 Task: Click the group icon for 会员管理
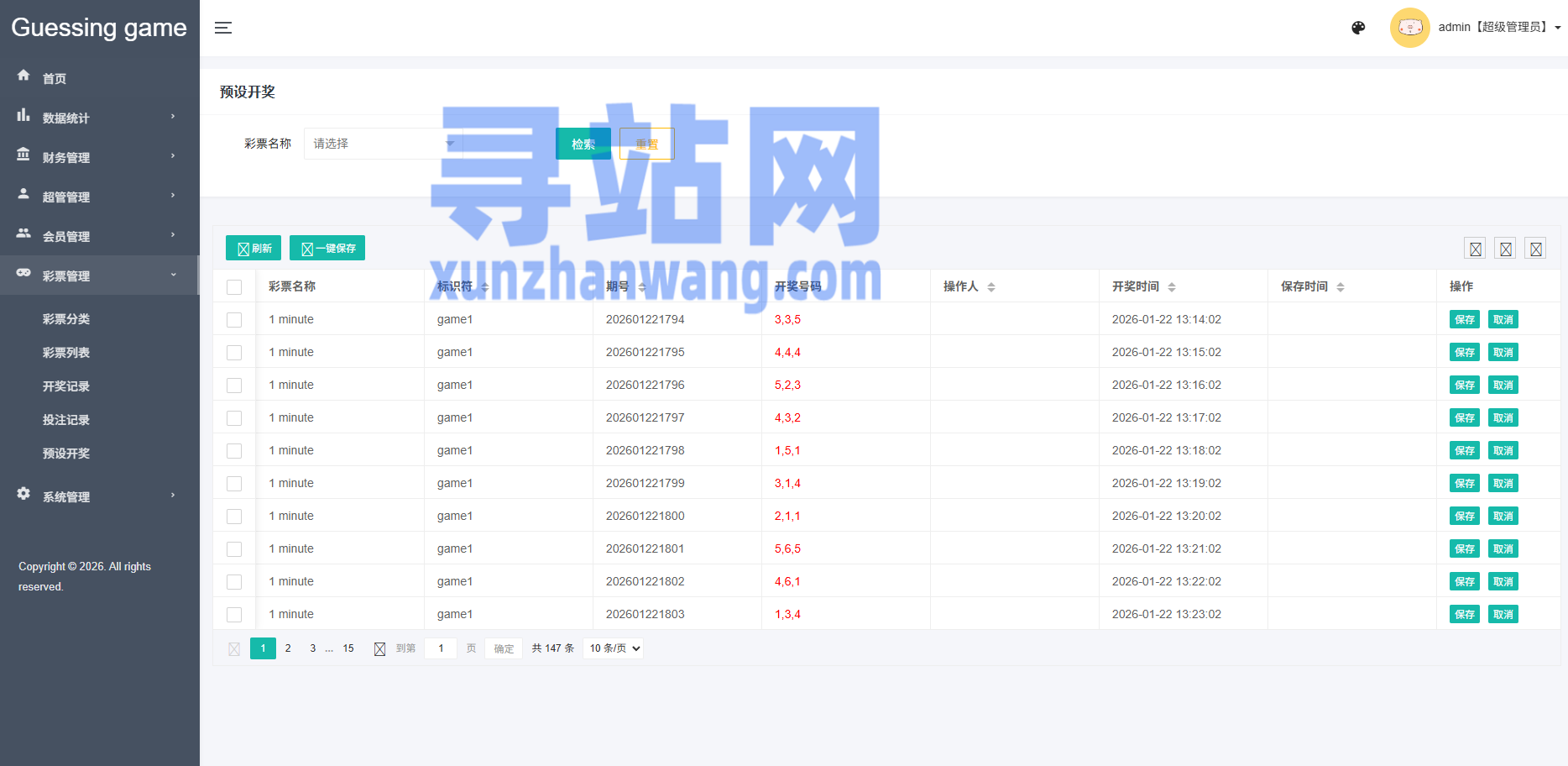(x=24, y=233)
